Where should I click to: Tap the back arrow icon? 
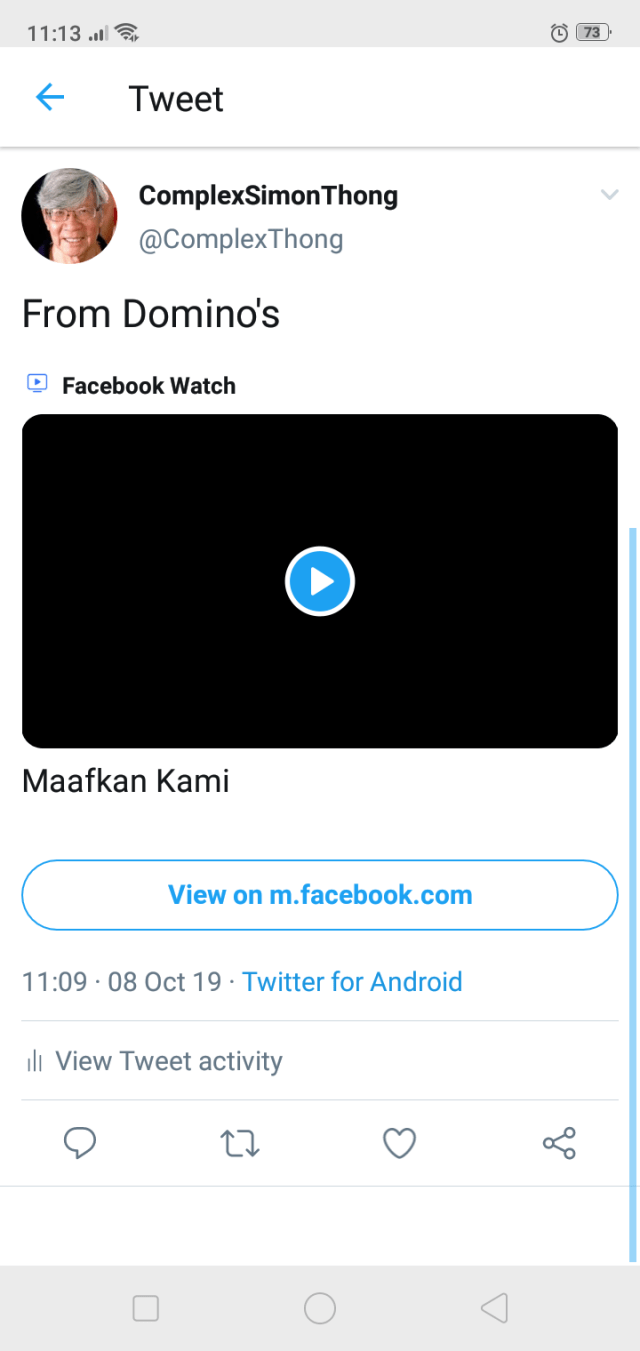coord(49,97)
